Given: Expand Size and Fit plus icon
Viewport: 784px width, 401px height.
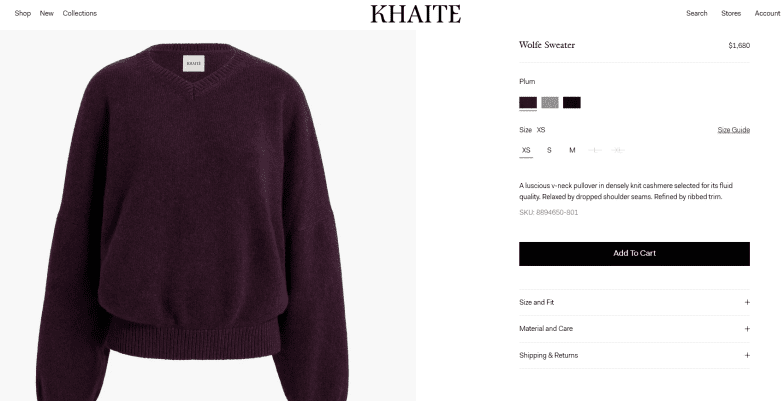Looking at the screenshot, I should click(747, 302).
